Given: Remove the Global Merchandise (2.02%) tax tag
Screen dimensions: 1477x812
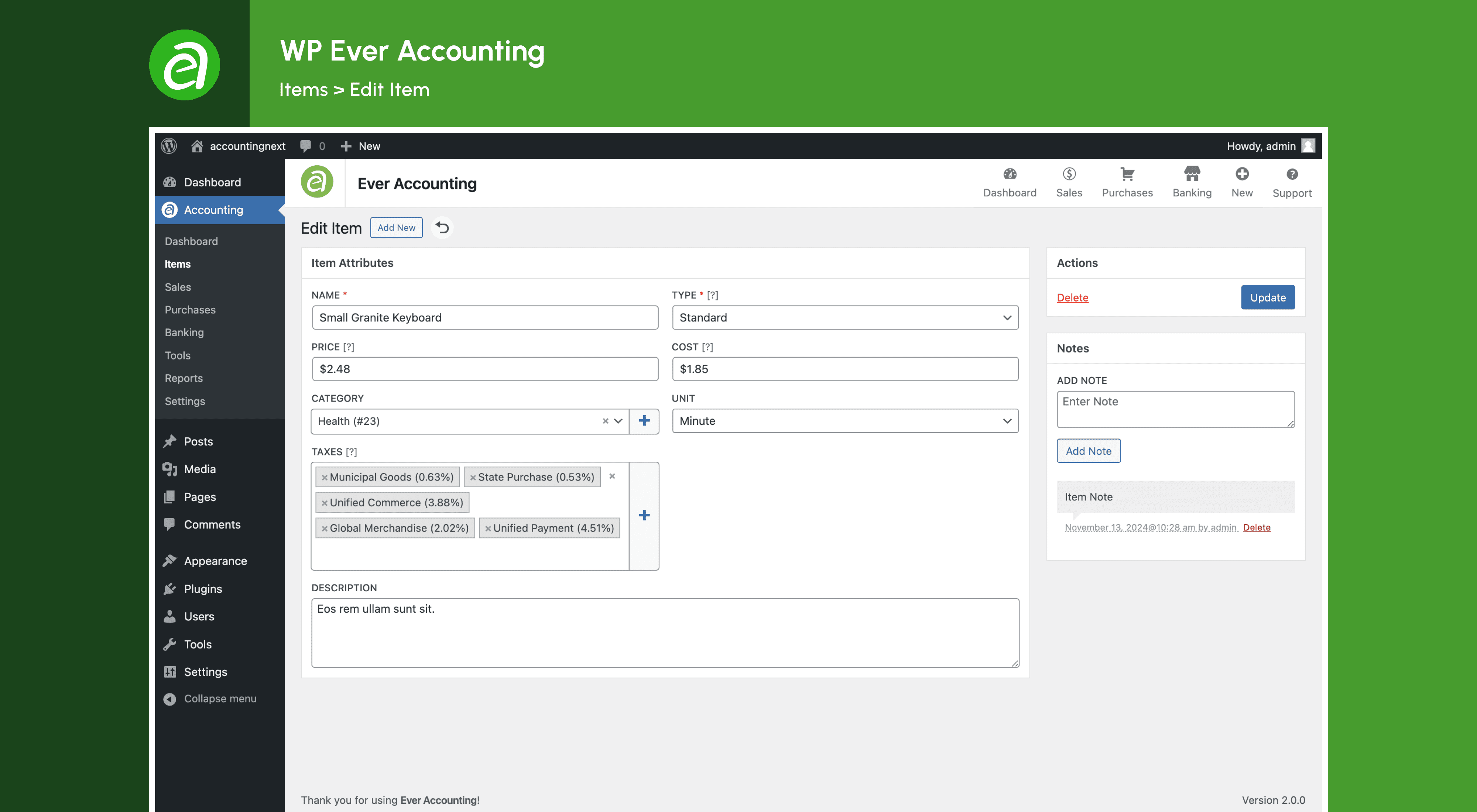Looking at the screenshot, I should tap(325, 528).
